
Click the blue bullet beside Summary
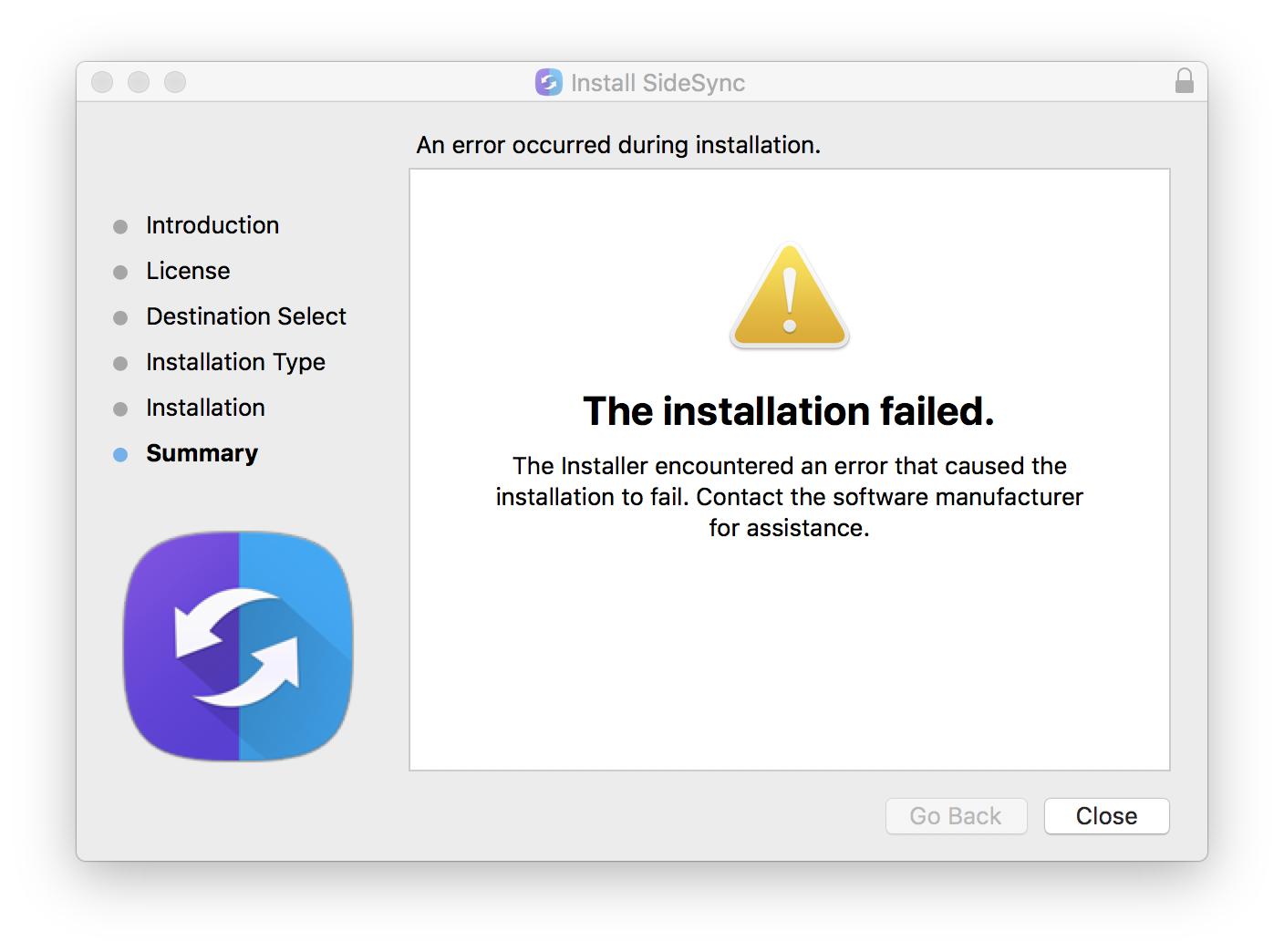pyautogui.click(x=120, y=454)
